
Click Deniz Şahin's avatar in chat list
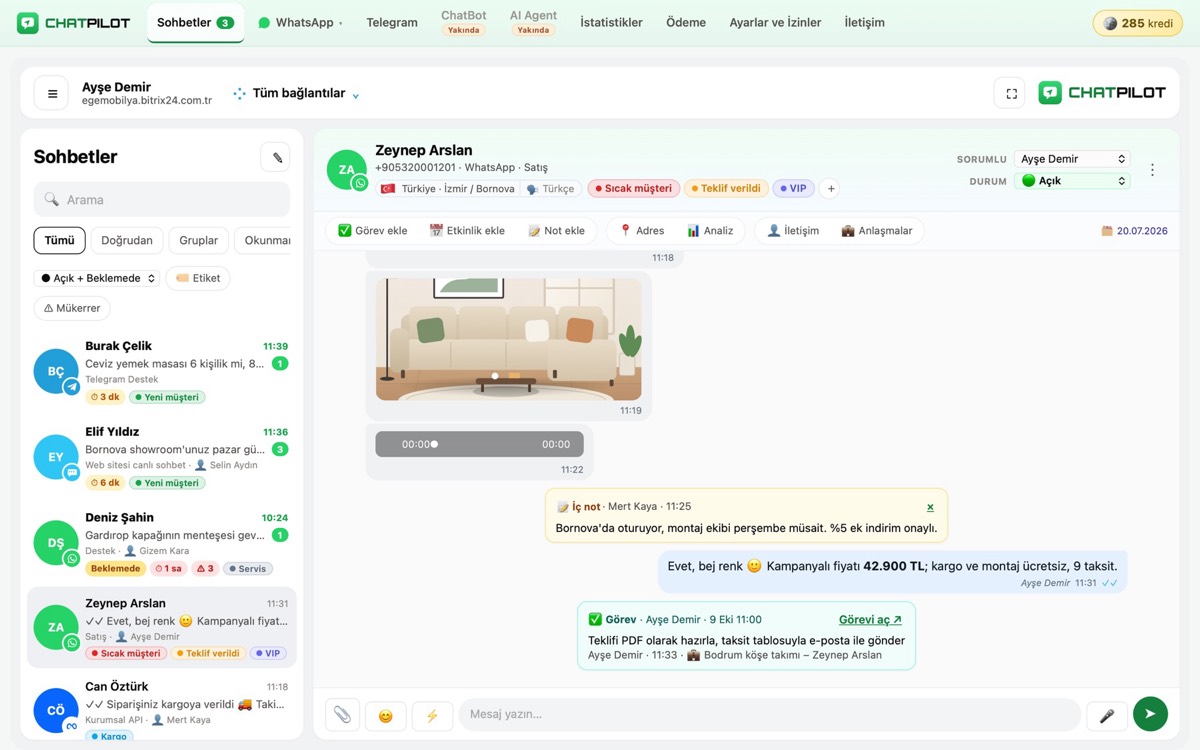click(56, 543)
